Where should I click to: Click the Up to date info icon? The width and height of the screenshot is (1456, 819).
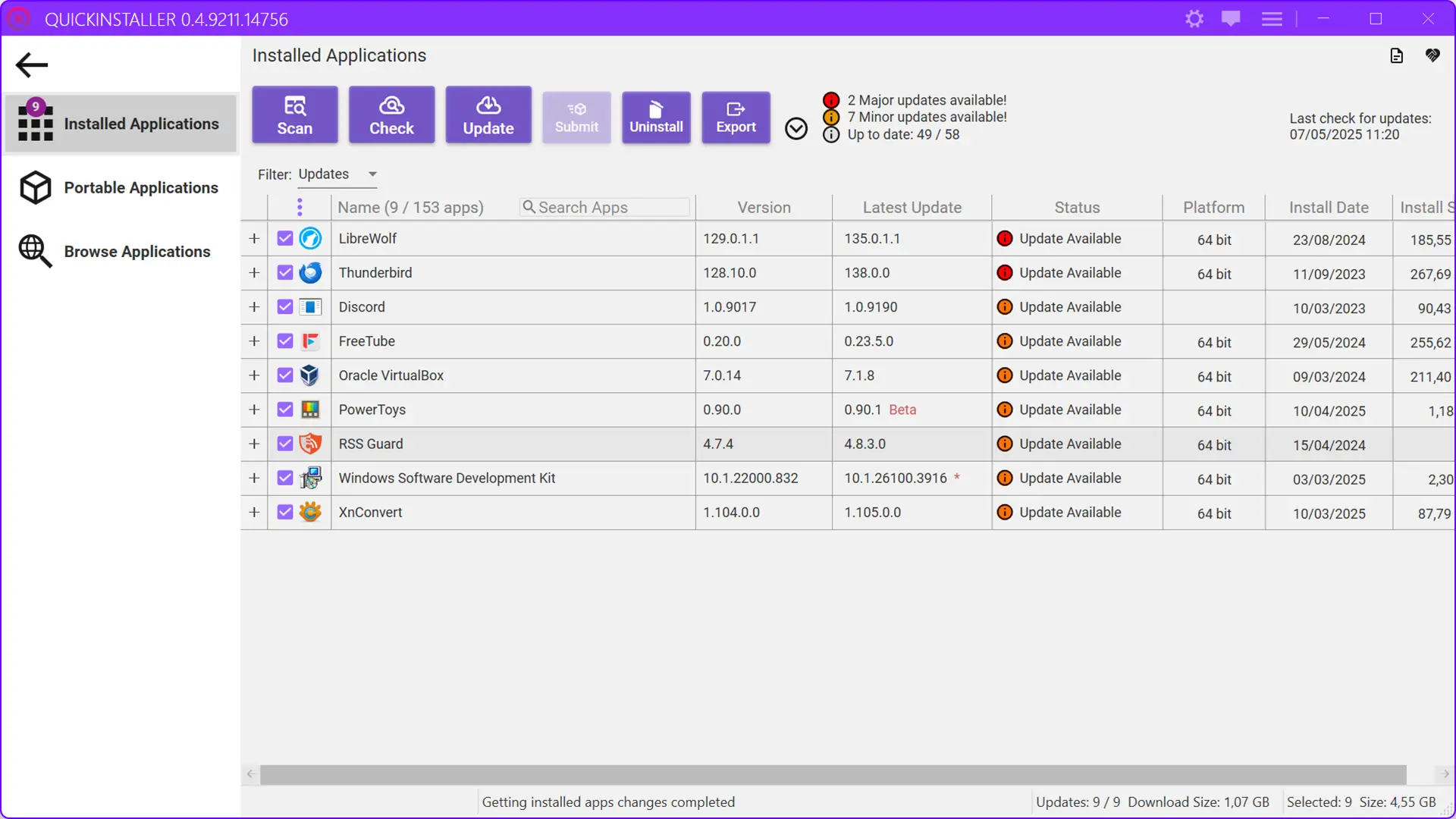coord(831,134)
